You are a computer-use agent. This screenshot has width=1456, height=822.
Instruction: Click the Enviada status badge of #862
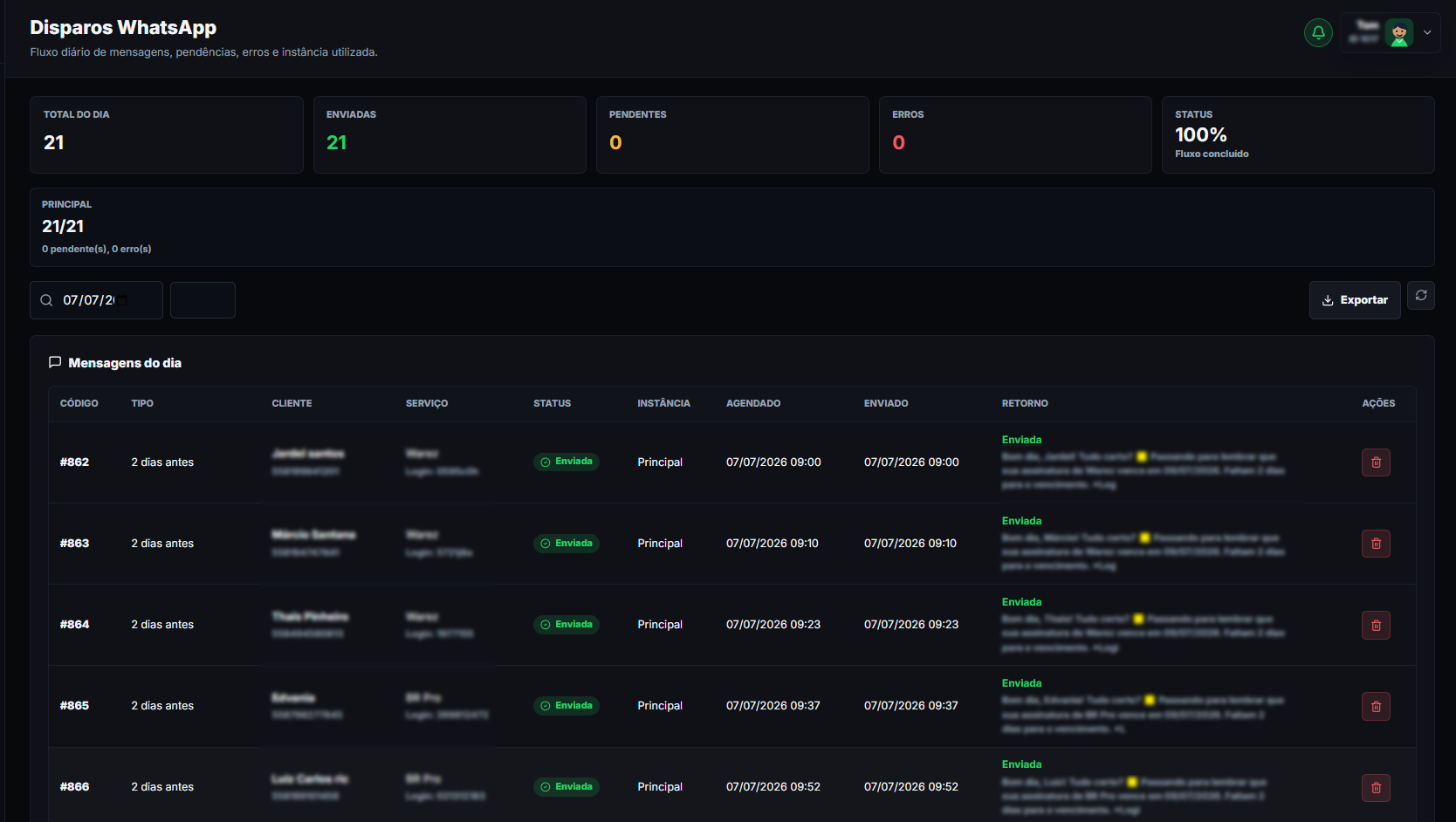click(x=567, y=462)
